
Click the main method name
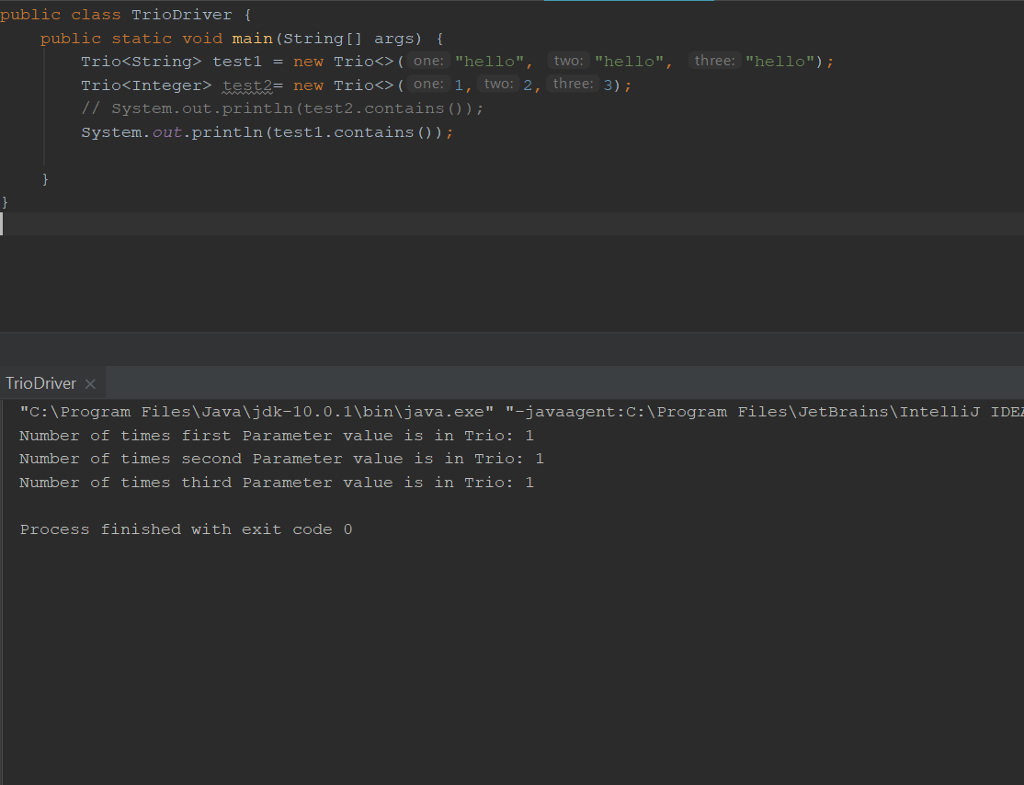point(252,39)
